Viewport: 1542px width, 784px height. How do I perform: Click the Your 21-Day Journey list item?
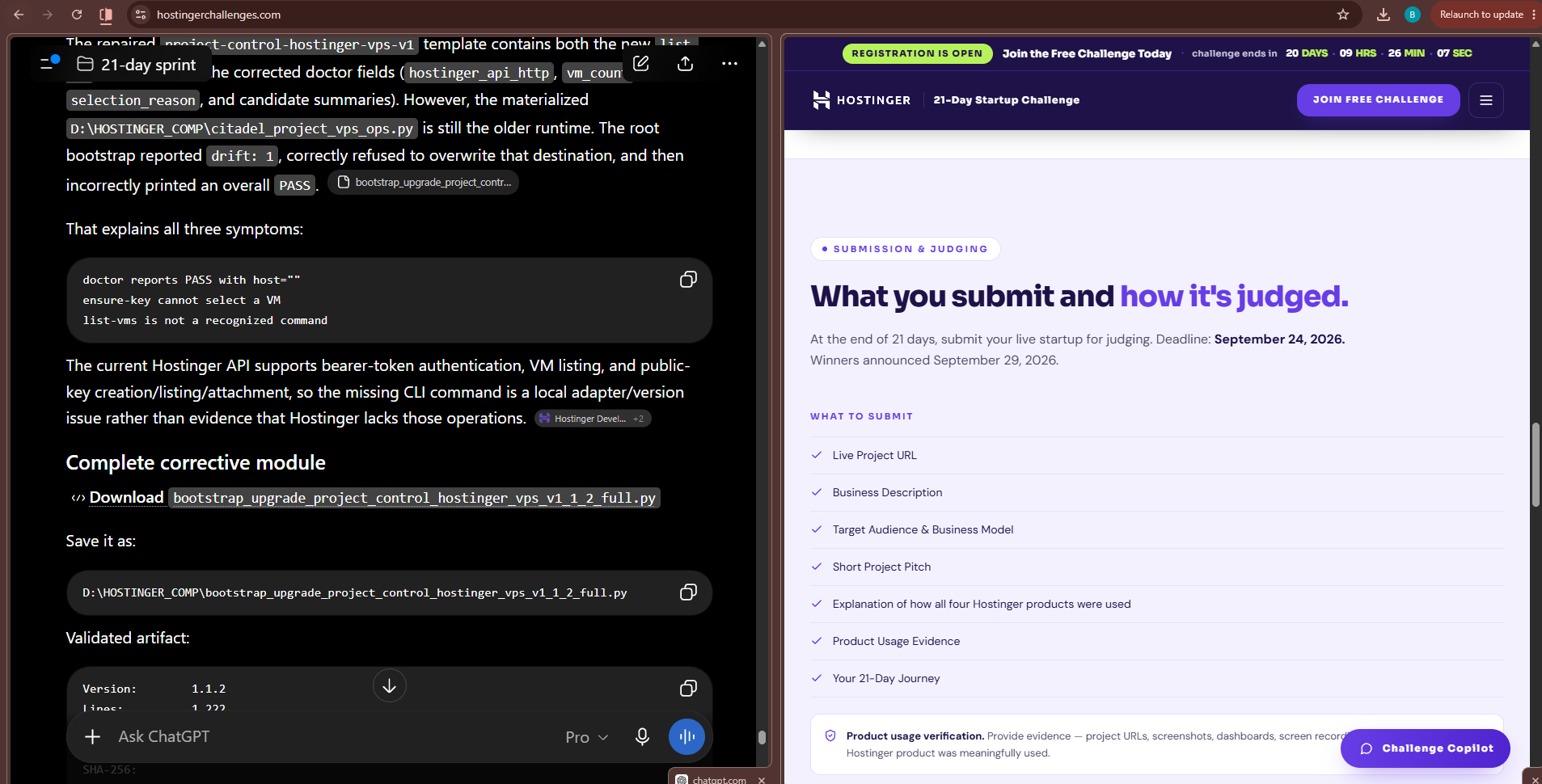pos(1156,678)
